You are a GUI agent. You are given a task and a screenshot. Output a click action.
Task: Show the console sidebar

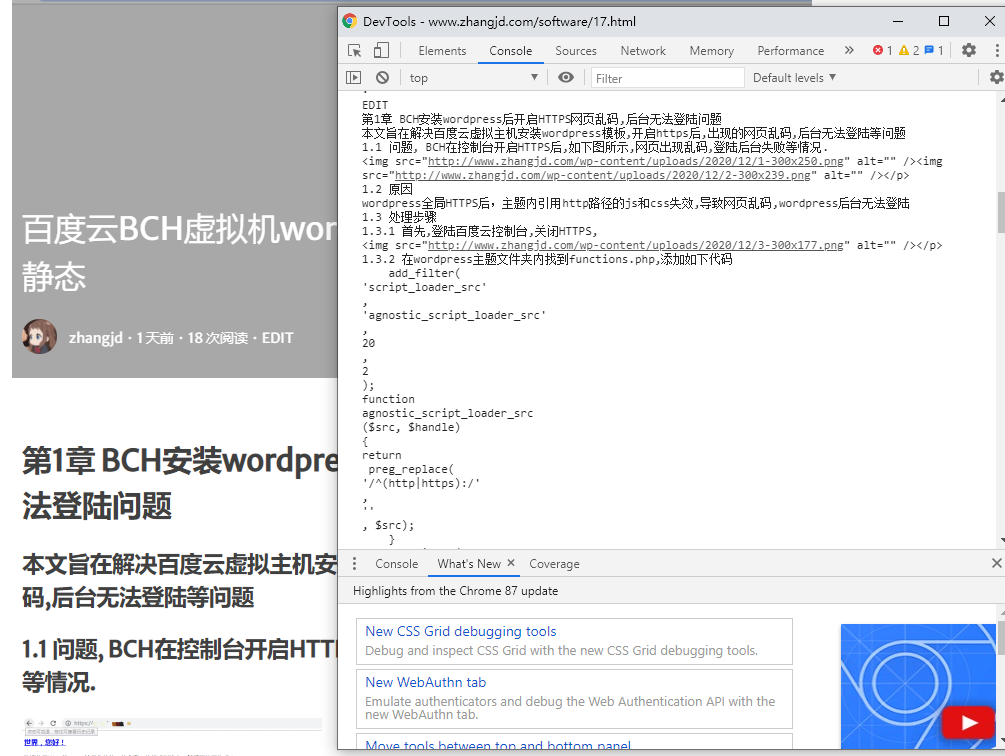(x=353, y=78)
